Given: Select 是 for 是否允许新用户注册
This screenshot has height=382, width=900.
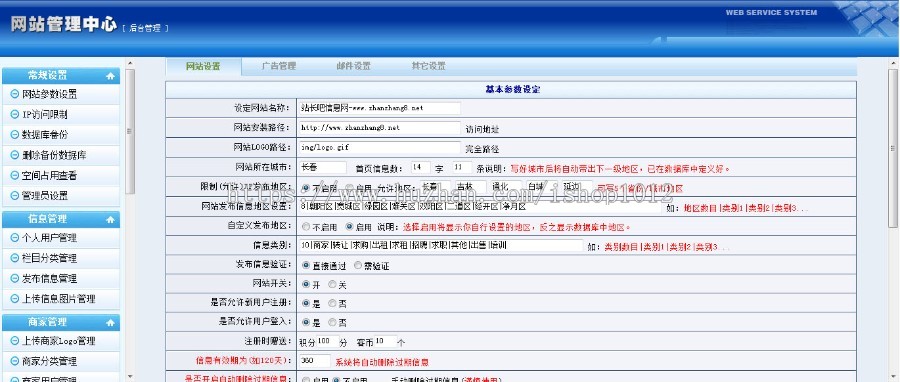Looking at the screenshot, I should [x=305, y=303].
